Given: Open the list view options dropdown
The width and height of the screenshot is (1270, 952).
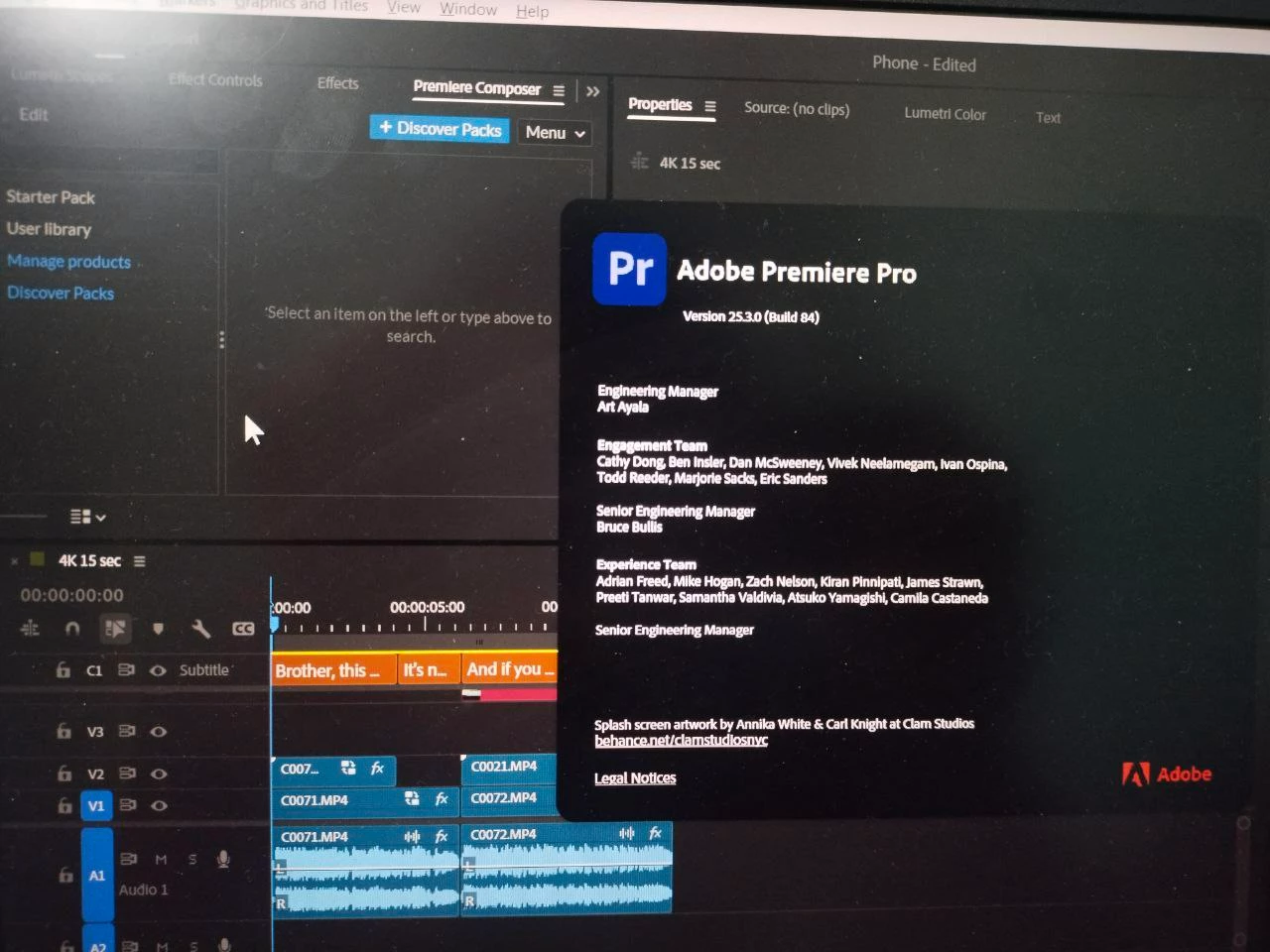Looking at the screenshot, I should [x=88, y=517].
